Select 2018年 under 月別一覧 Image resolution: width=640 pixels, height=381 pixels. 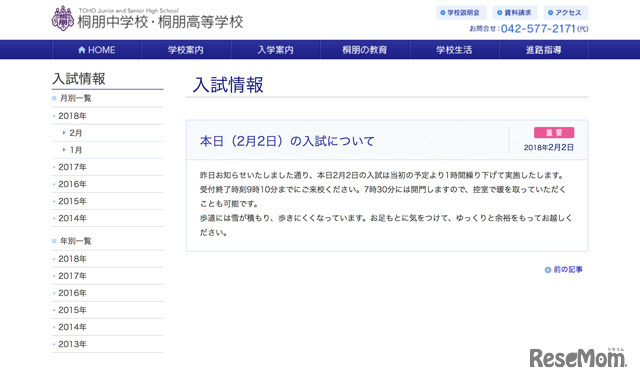[72, 116]
